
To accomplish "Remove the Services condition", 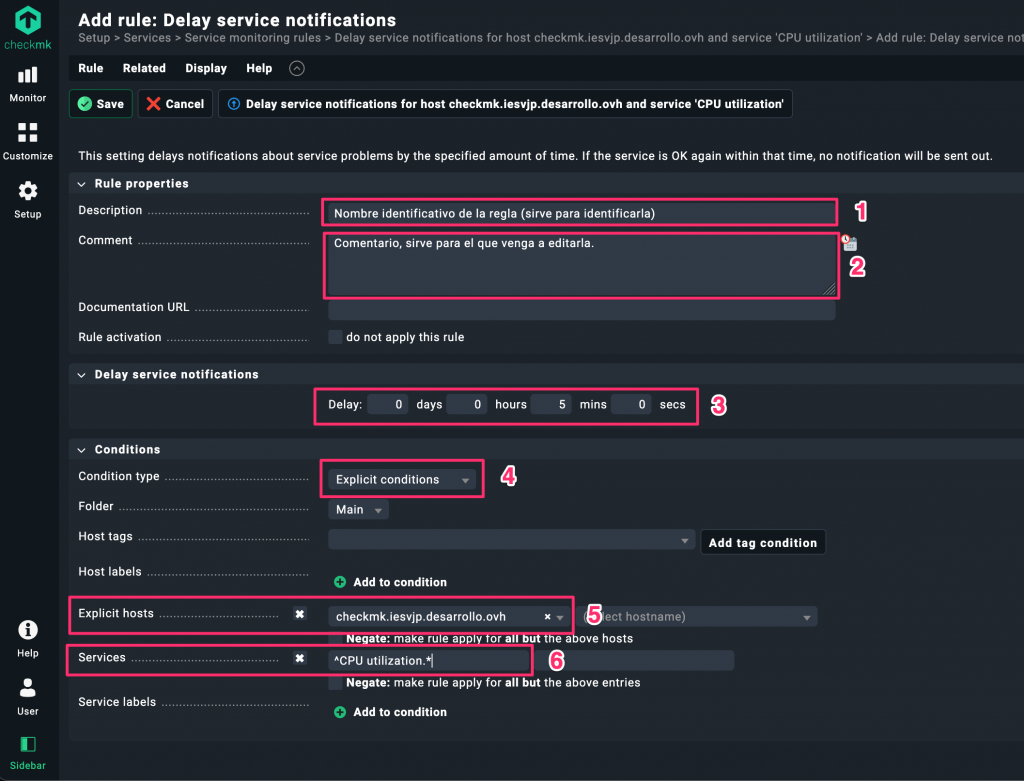I will click(x=299, y=659).
